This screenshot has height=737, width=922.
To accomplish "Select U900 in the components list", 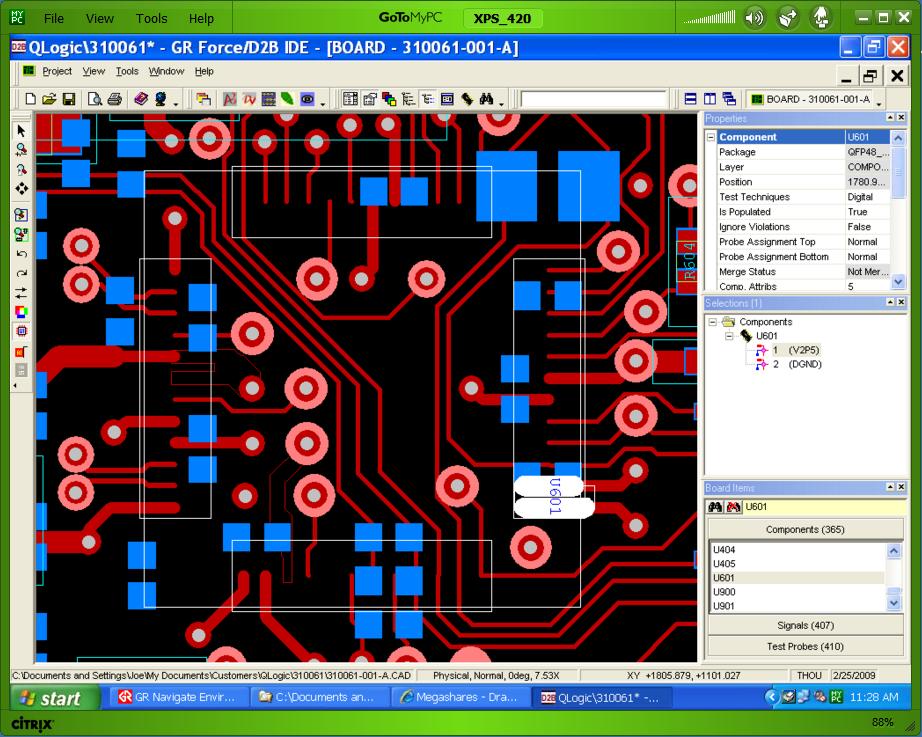I will point(725,592).
